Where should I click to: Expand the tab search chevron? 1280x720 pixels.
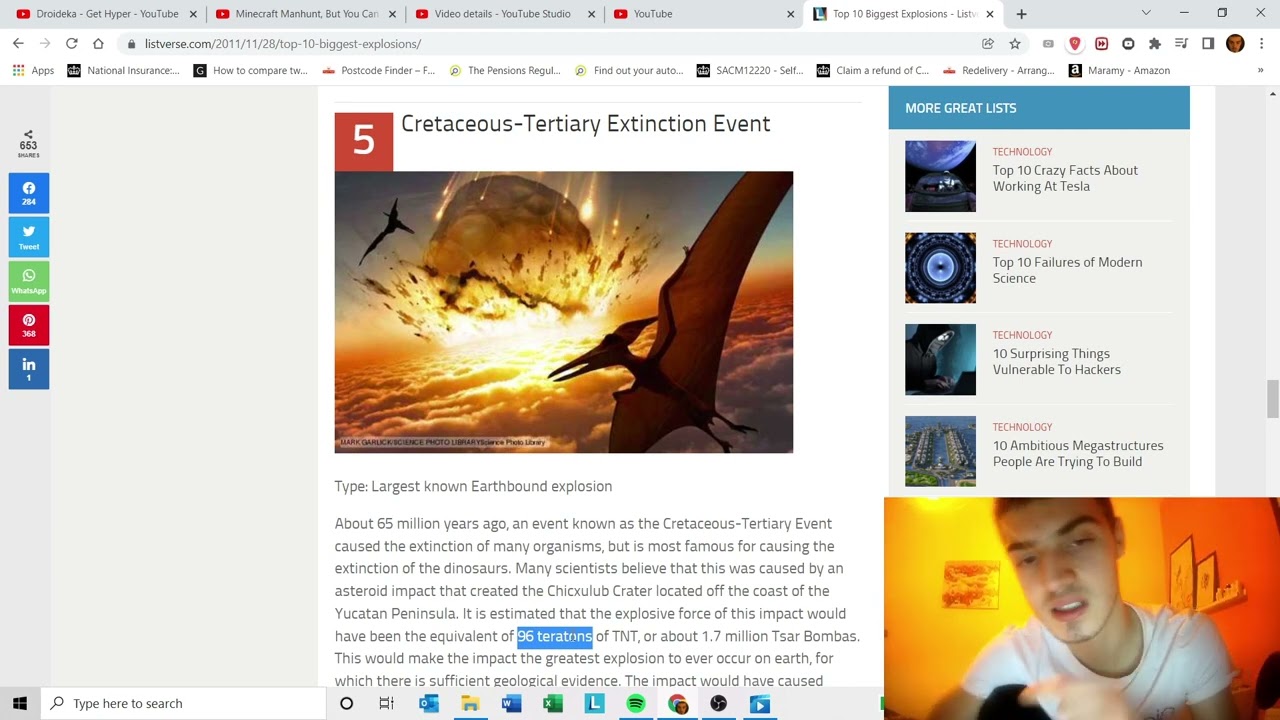1146,14
